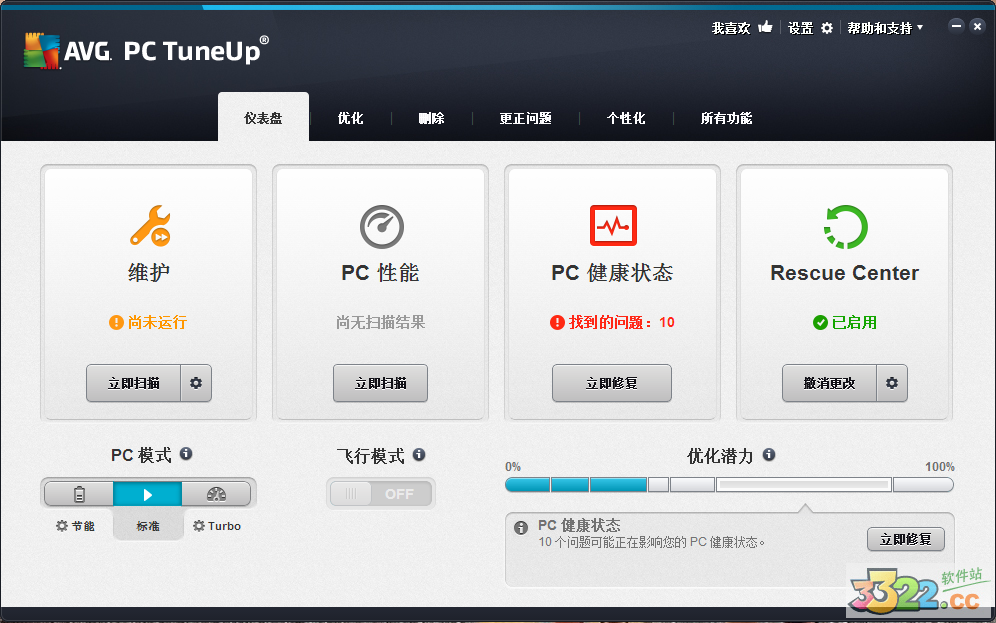This screenshot has height=623, width=996.
Task: Click 立即修复 in the optimization message box
Action: click(x=906, y=539)
